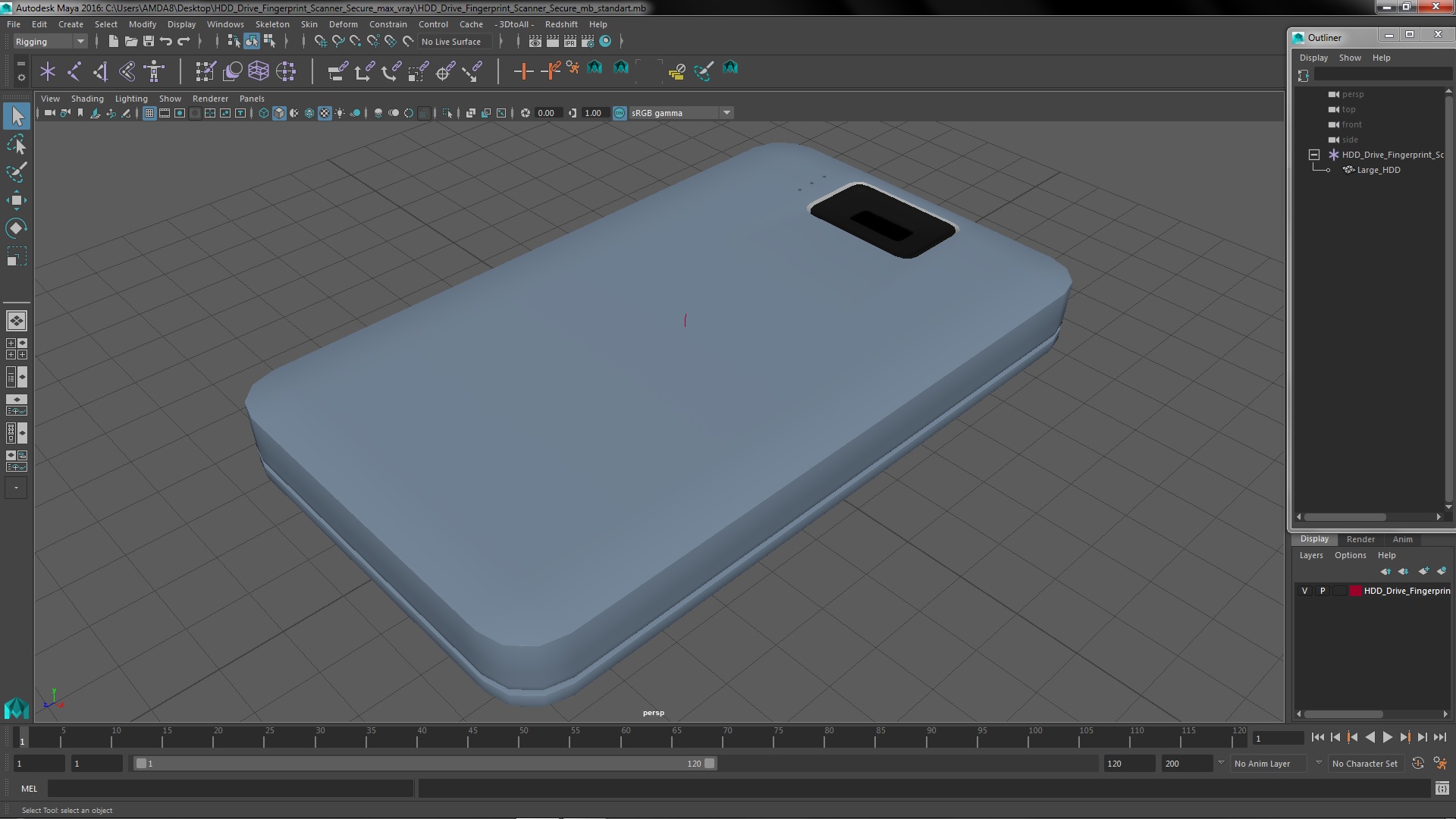Redo action via toolbar arrow
This screenshot has height=819, width=1456.
pyautogui.click(x=184, y=41)
